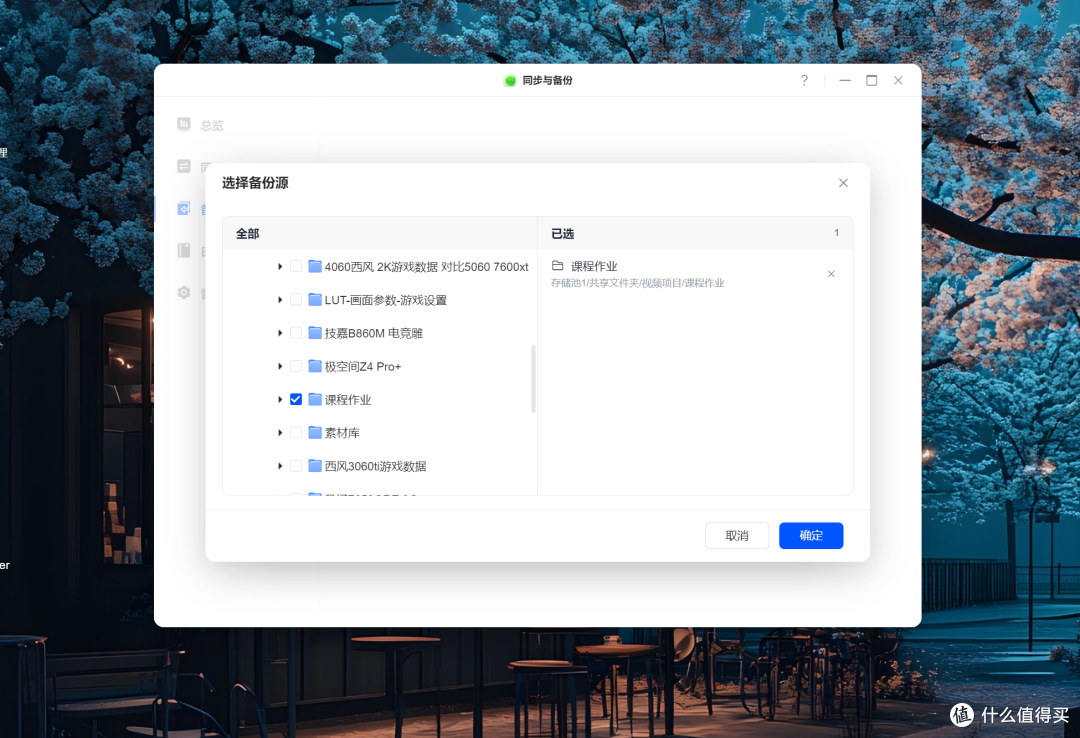Viewport: 1080px width, 738px height.
Task: Expand the 素材库 folder
Action: [x=280, y=432]
